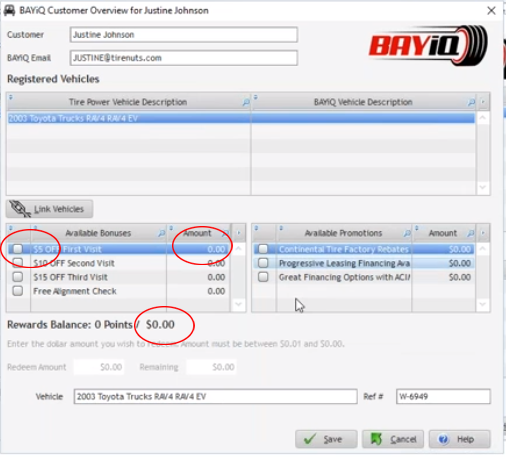
Task: Click search icon in BAYiQ Vehicle Description header
Action: (471, 102)
